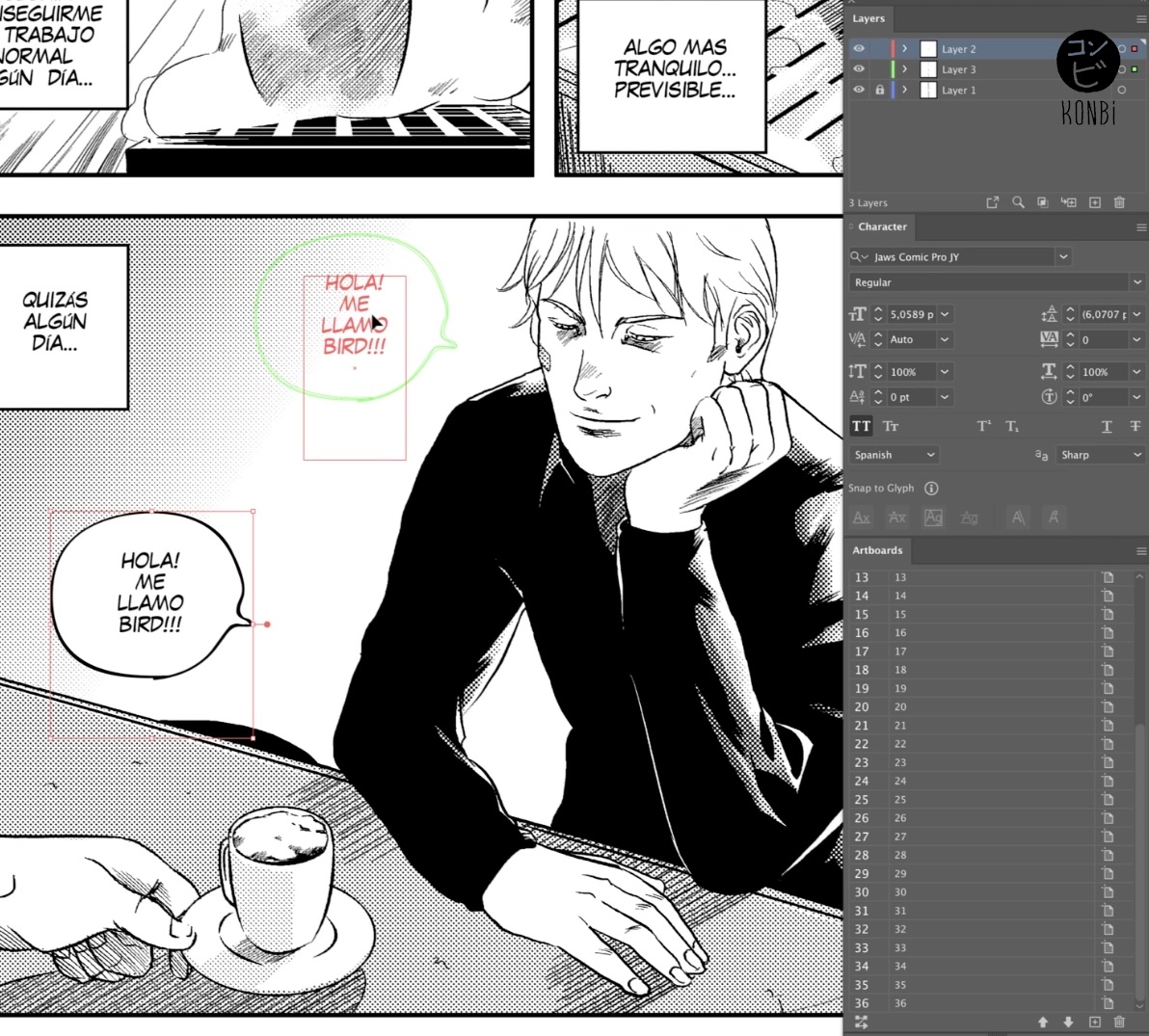The height and width of the screenshot is (1036, 1149).
Task: Enable All Caps text formatting
Action: click(861, 426)
